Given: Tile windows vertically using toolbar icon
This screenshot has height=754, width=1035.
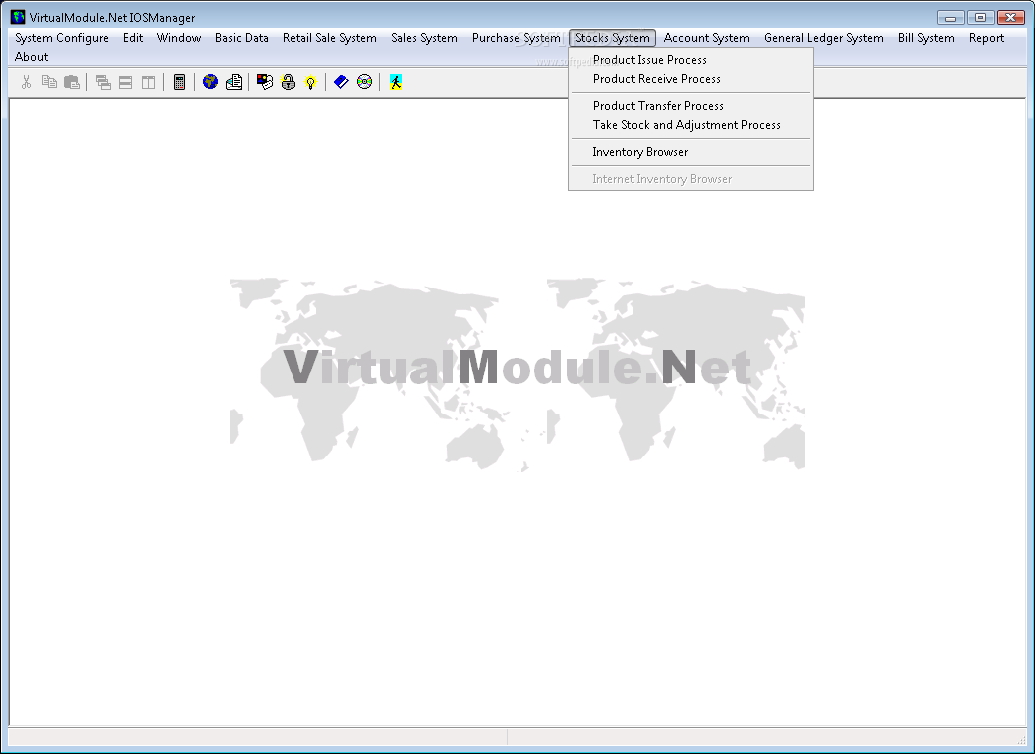Looking at the screenshot, I should [149, 82].
